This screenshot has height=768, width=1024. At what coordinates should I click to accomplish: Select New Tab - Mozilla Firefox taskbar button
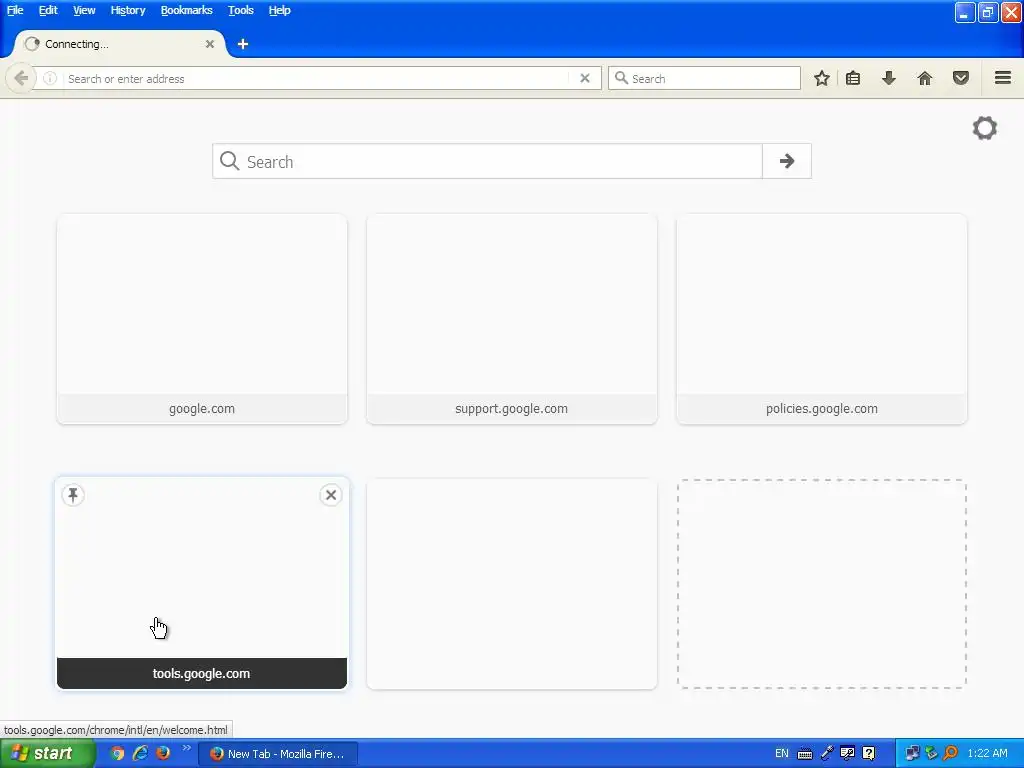point(278,754)
